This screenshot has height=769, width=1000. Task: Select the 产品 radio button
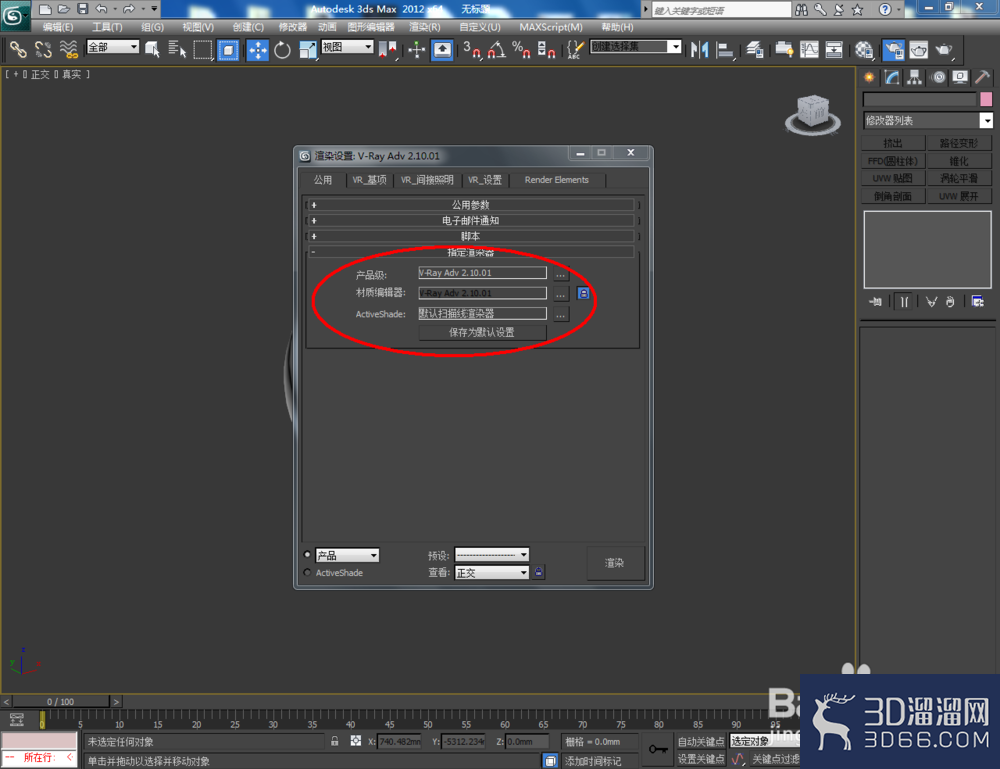307,554
